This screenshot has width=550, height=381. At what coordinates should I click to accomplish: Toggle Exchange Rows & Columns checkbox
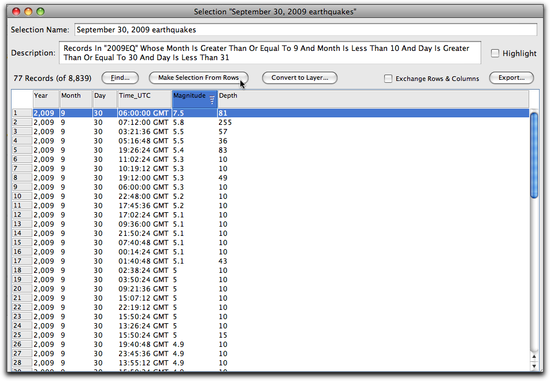coord(388,78)
